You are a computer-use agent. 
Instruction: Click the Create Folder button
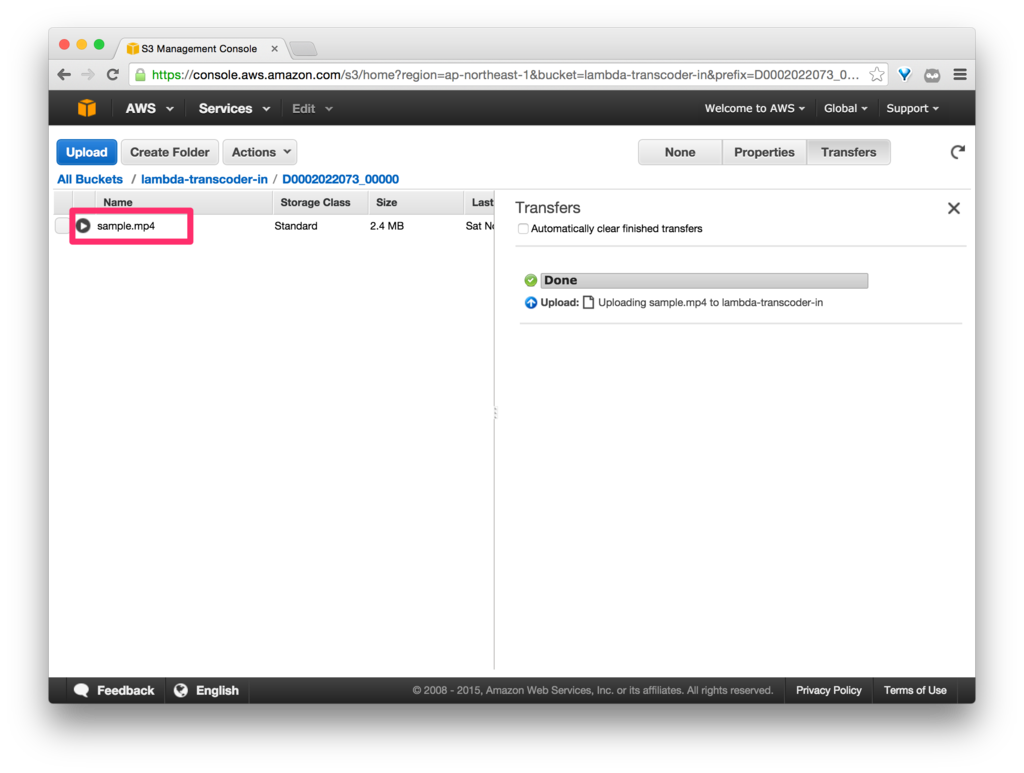[170, 152]
